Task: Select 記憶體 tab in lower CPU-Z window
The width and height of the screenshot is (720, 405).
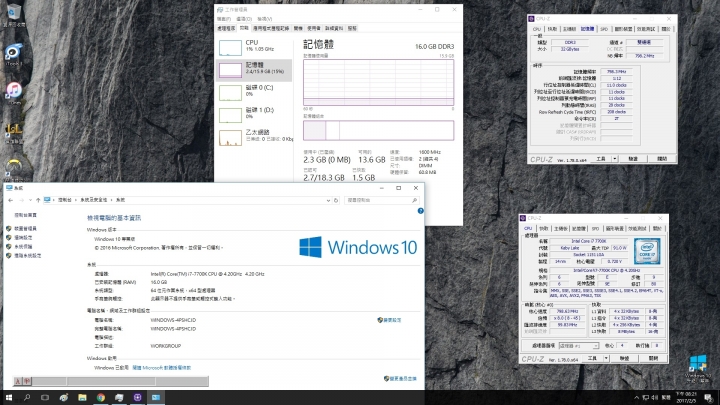Action: pos(579,228)
